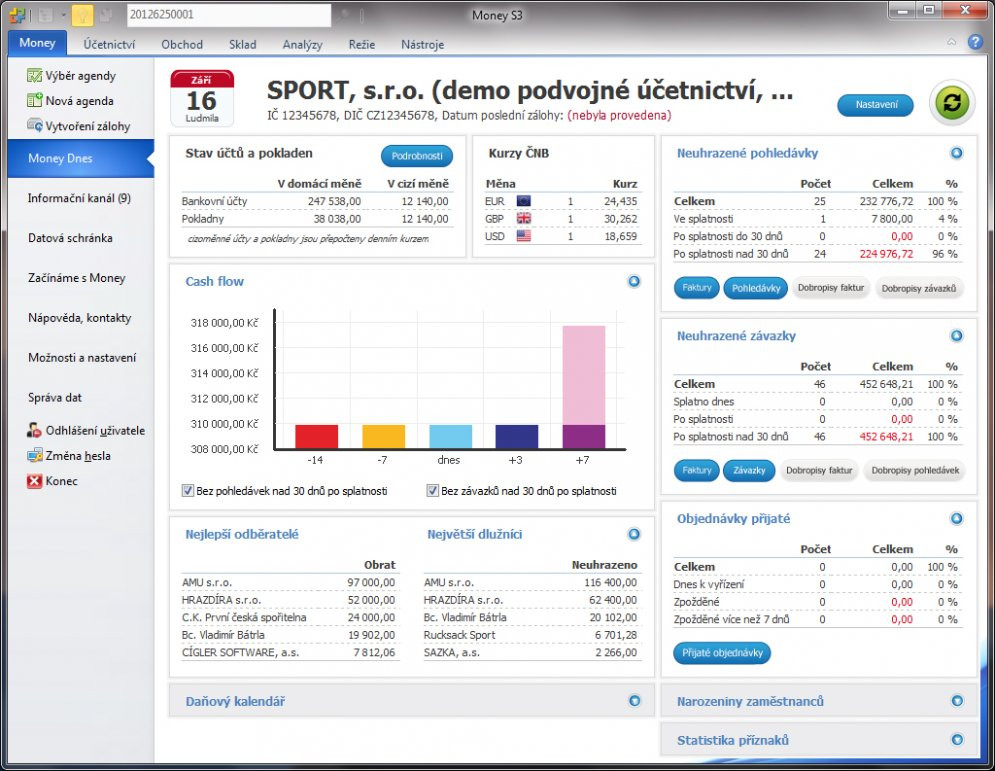Screen dimensions: 995x771
Task: Expand the Statistika příznaků panel
Action: click(x=957, y=740)
